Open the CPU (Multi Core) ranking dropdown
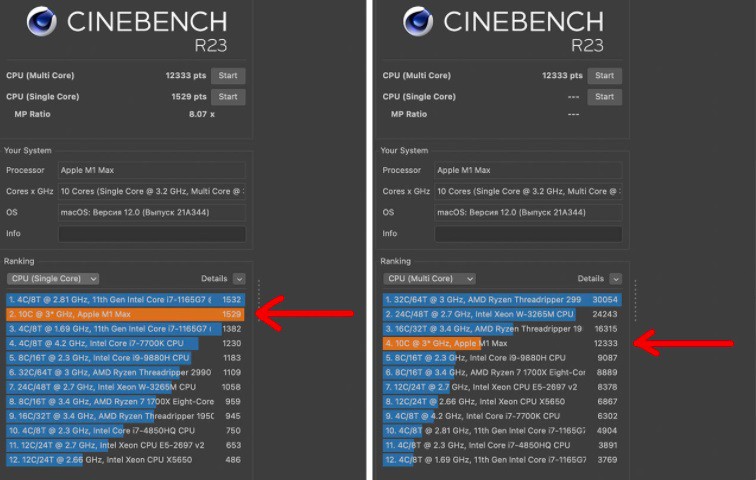 coord(428,279)
